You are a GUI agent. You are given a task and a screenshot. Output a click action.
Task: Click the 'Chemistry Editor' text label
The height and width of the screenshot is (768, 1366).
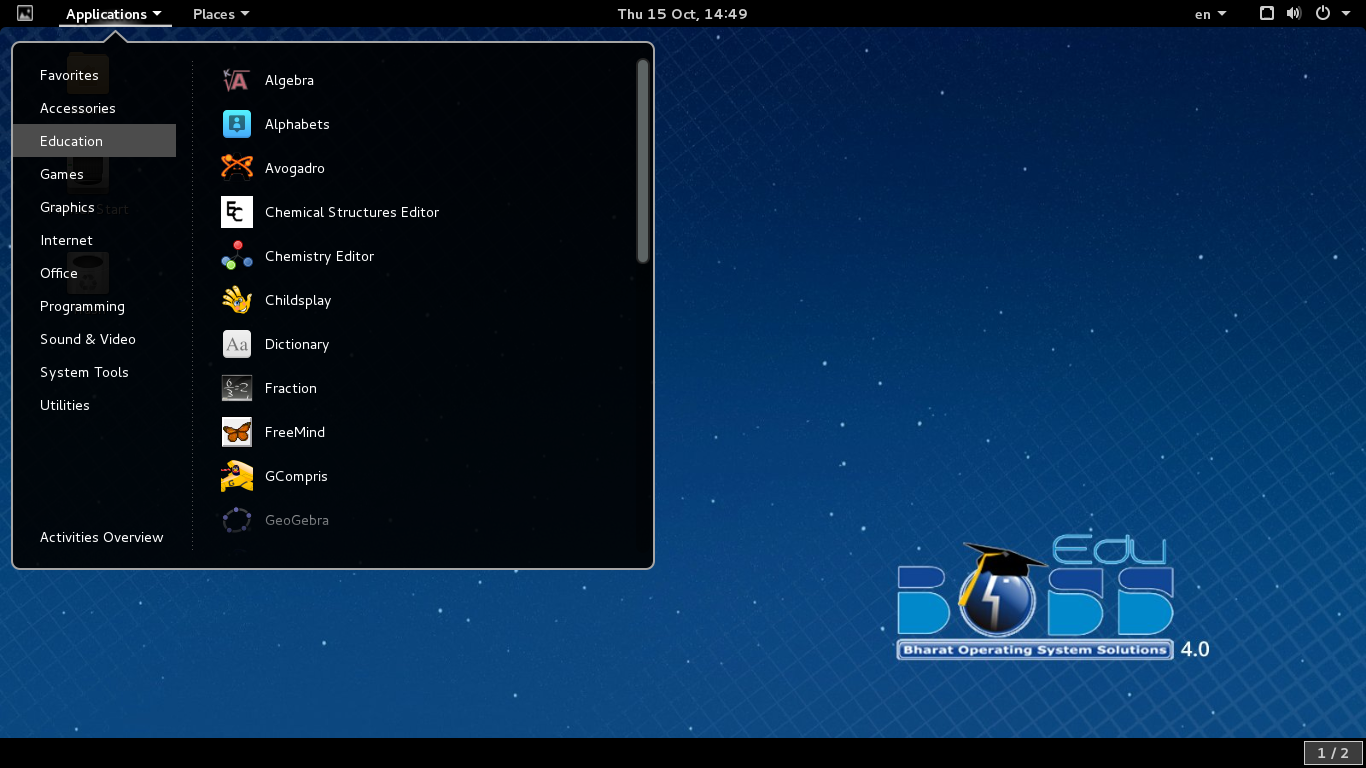click(319, 256)
